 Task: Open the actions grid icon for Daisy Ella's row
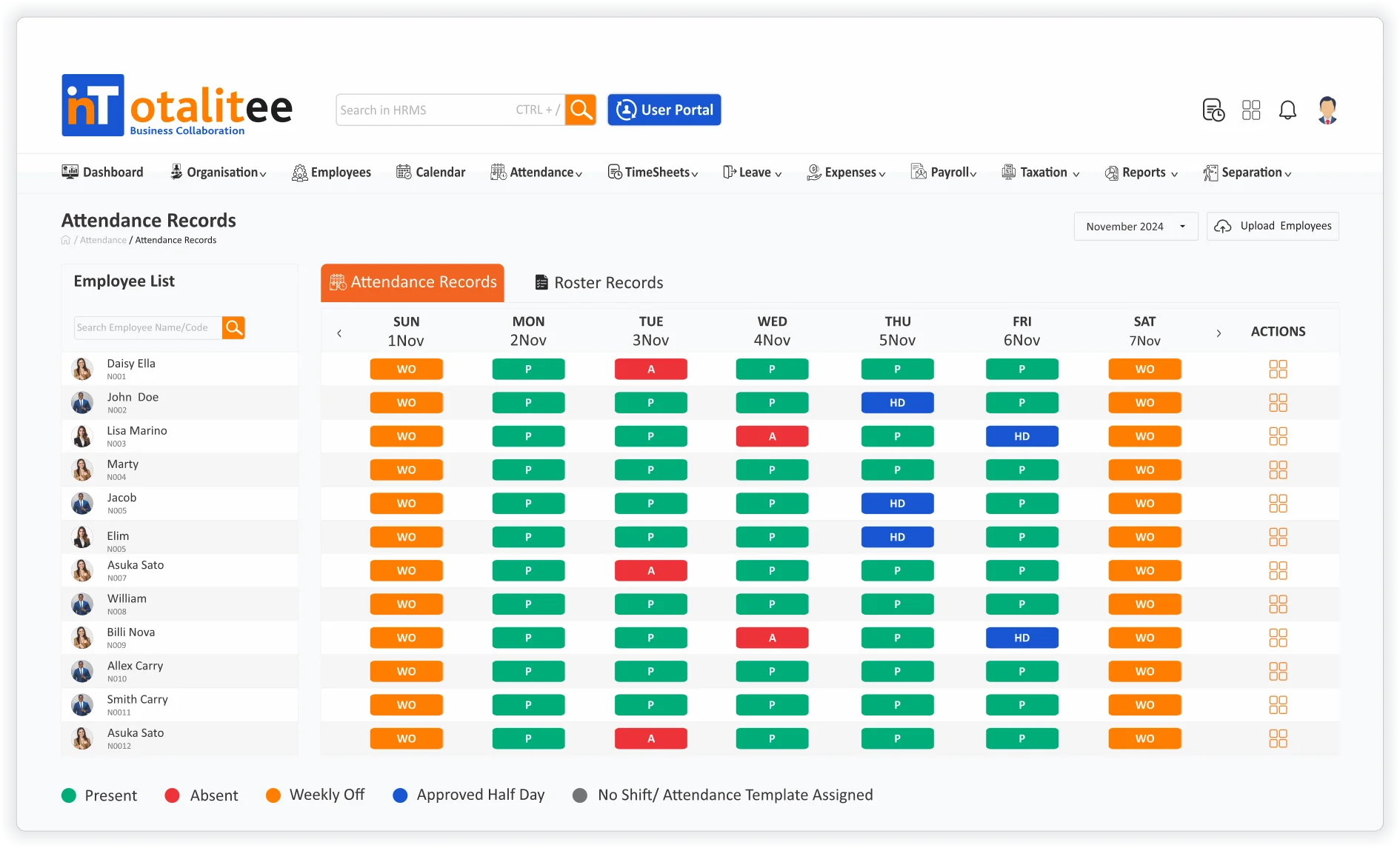pyautogui.click(x=1279, y=369)
